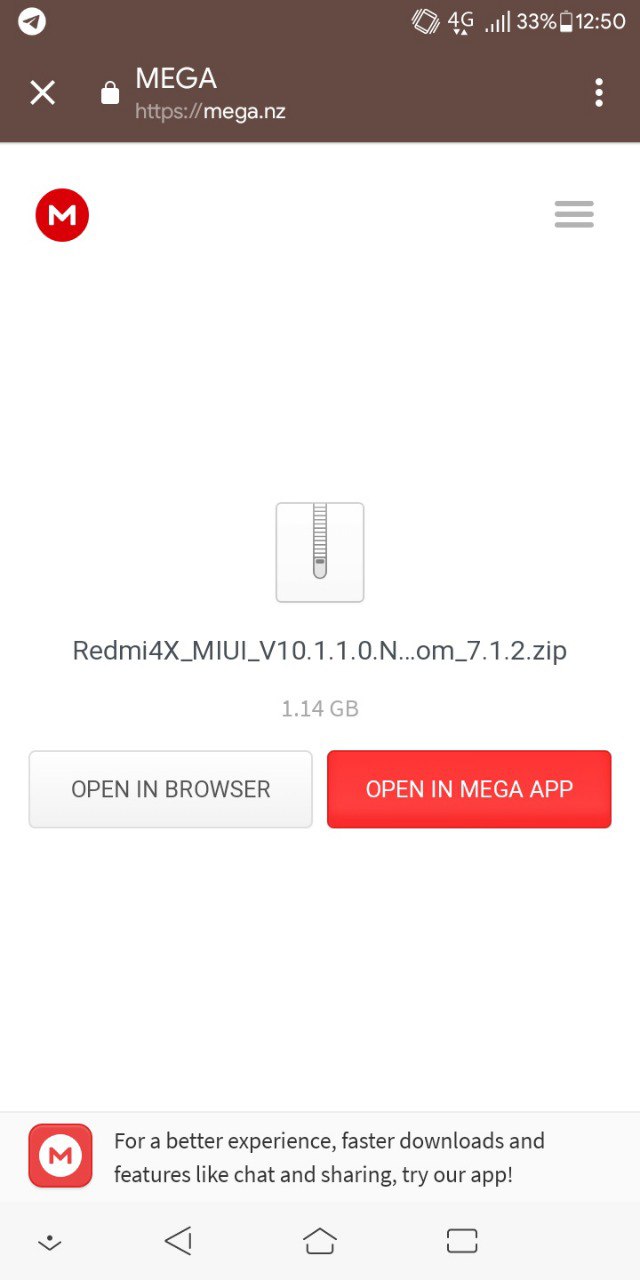Close the MEGA custom tab with X
The image size is (640, 1280).
(42, 93)
